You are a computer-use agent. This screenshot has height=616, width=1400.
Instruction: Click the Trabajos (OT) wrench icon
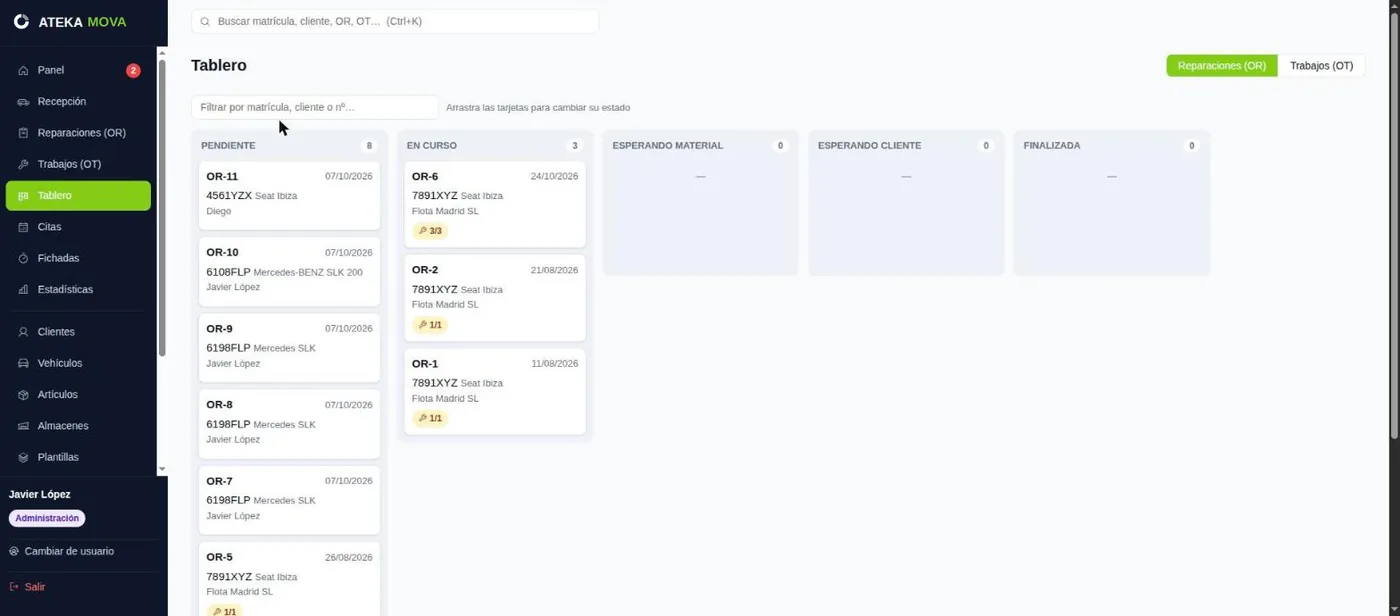24,164
